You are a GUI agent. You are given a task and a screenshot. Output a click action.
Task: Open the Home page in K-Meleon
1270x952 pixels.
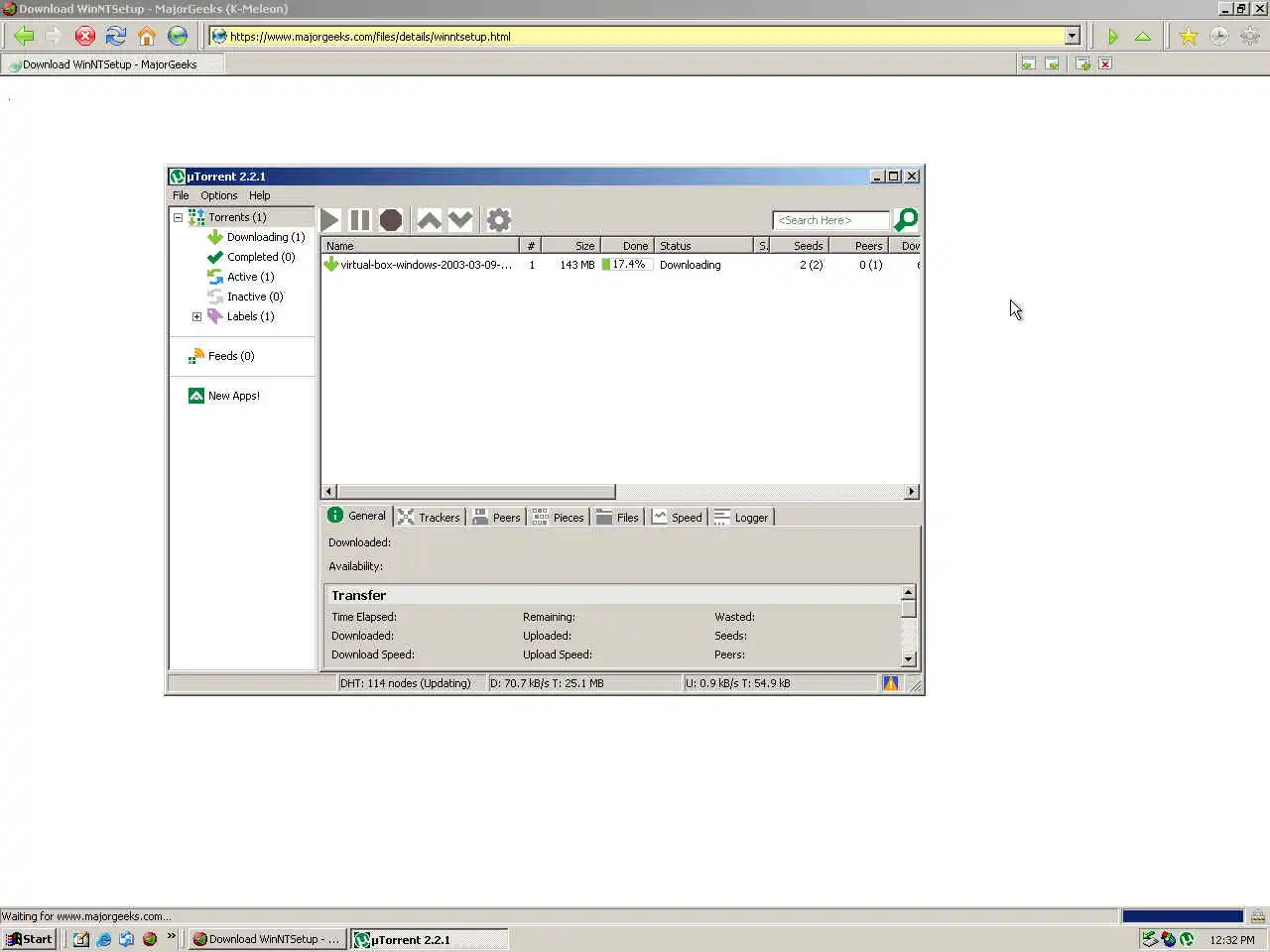tap(147, 37)
